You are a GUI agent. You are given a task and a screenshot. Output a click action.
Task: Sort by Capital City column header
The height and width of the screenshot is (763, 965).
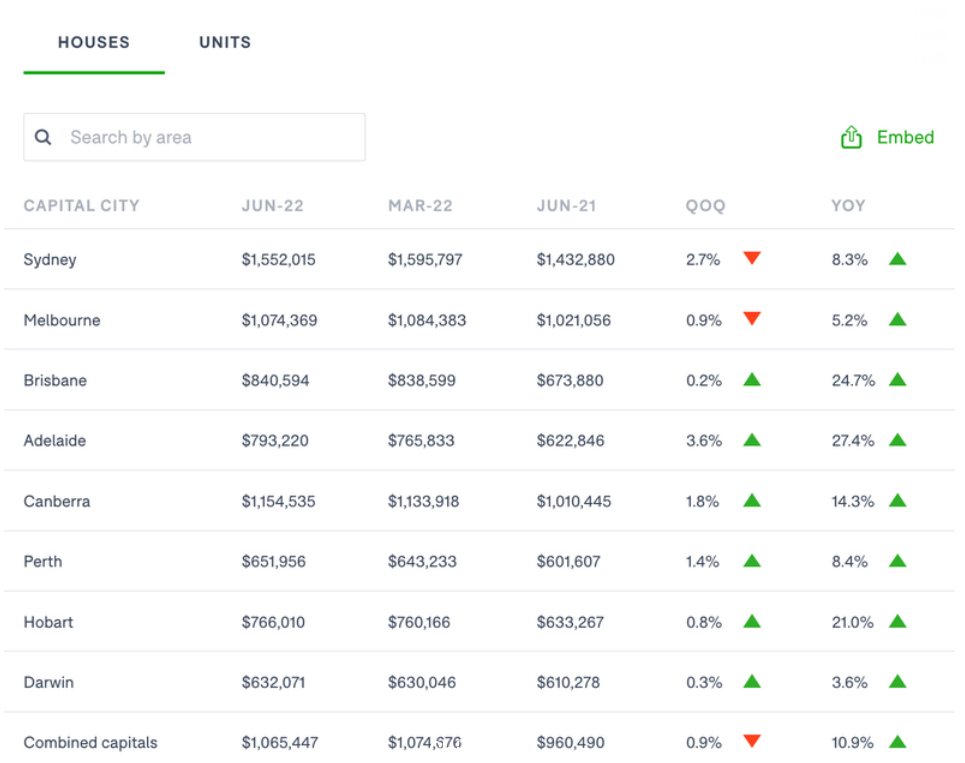(81, 206)
